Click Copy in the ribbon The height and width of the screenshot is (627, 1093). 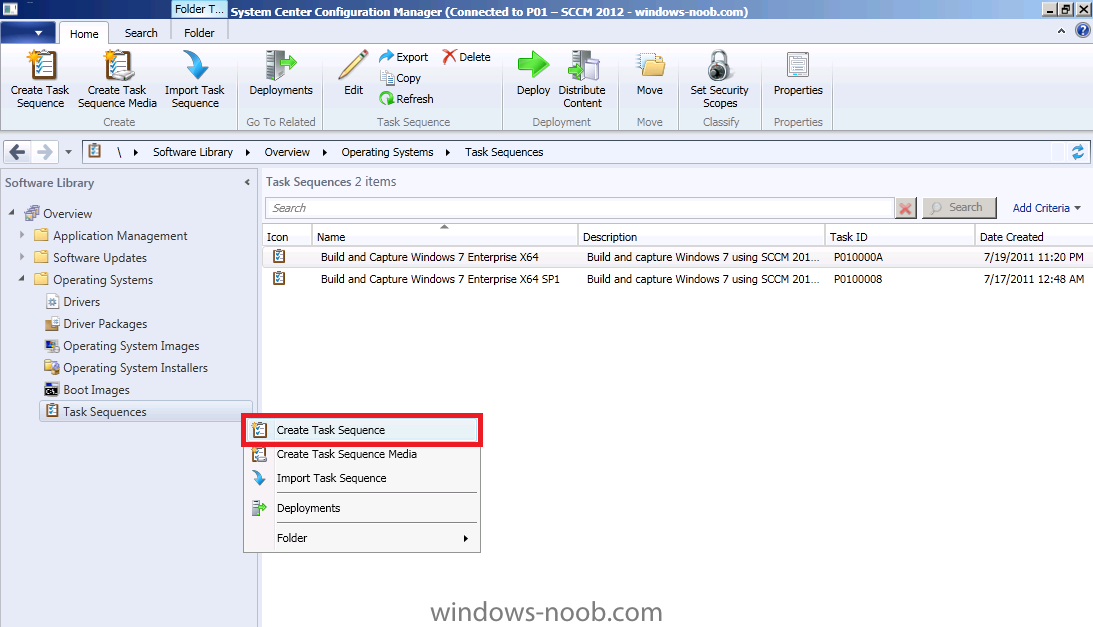400,78
